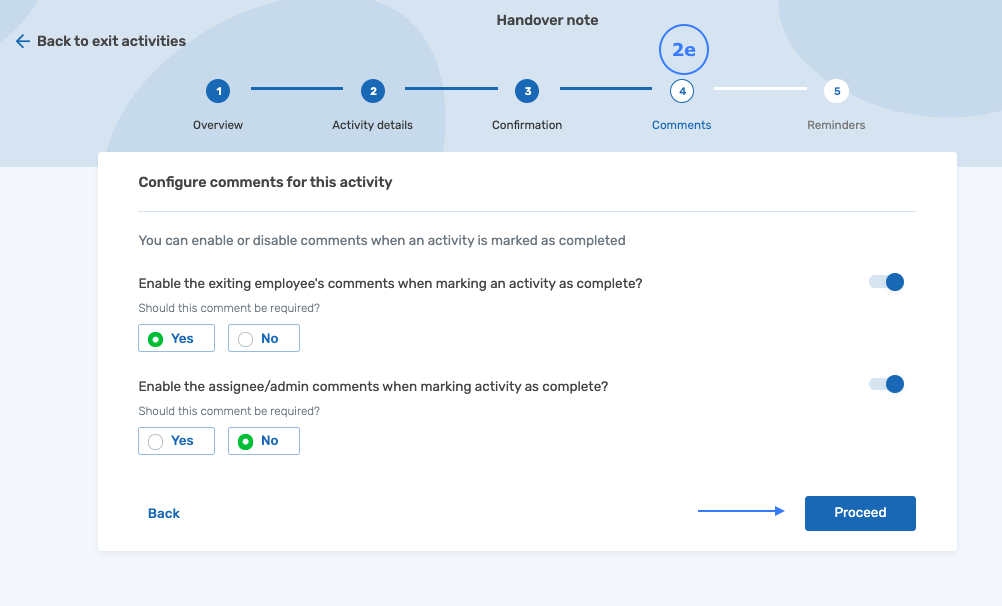Choose No for exiting employee comment required

[264, 339]
